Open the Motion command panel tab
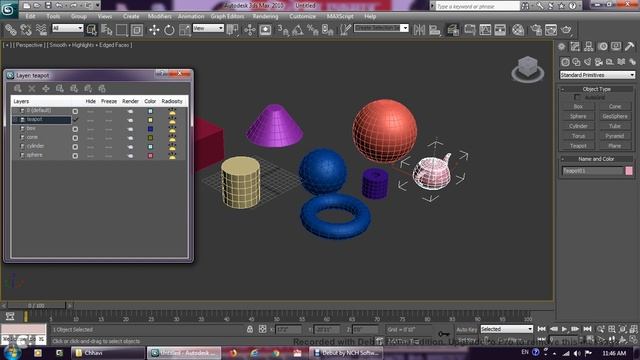This screenshot has width=640, height=360. [602, 47]
